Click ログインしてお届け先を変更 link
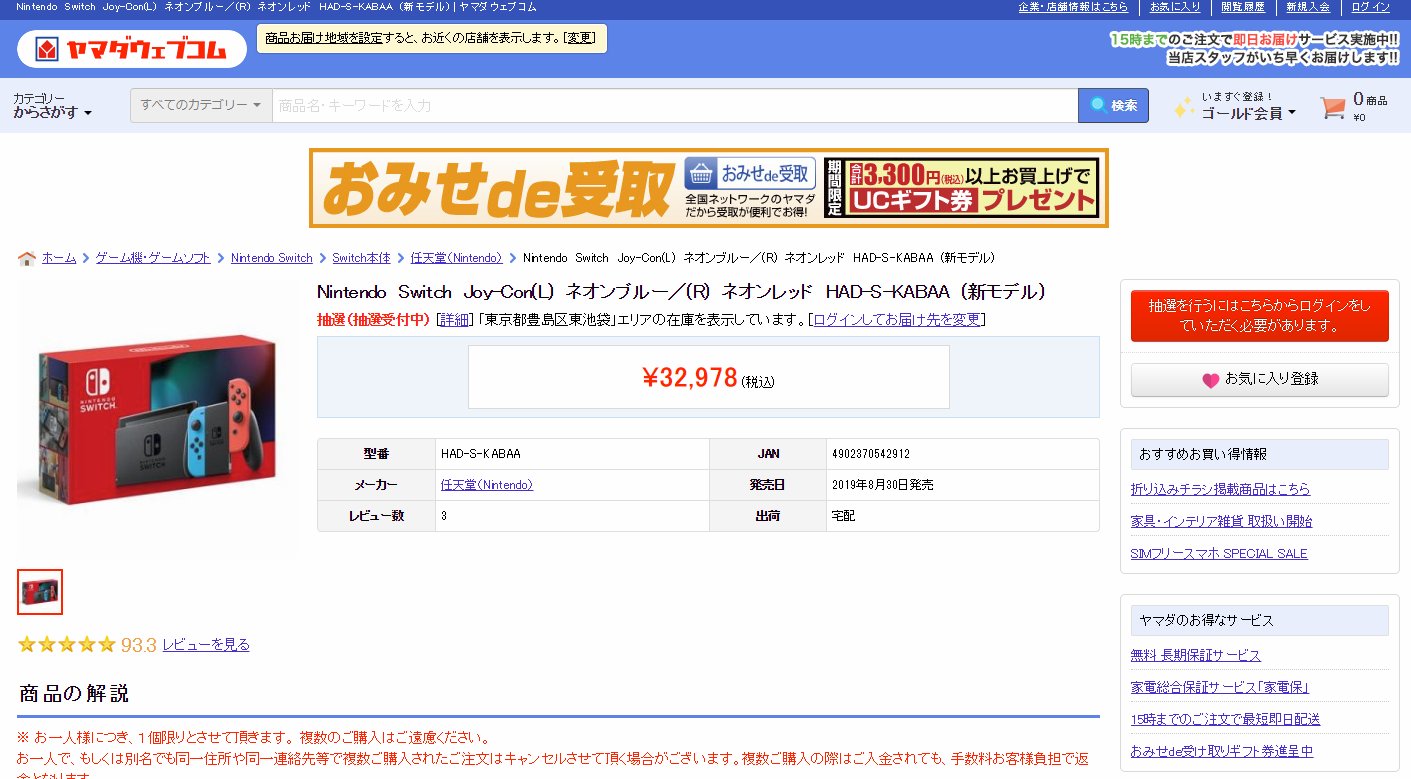This screenshot has height=779, width=1411. 897,320
